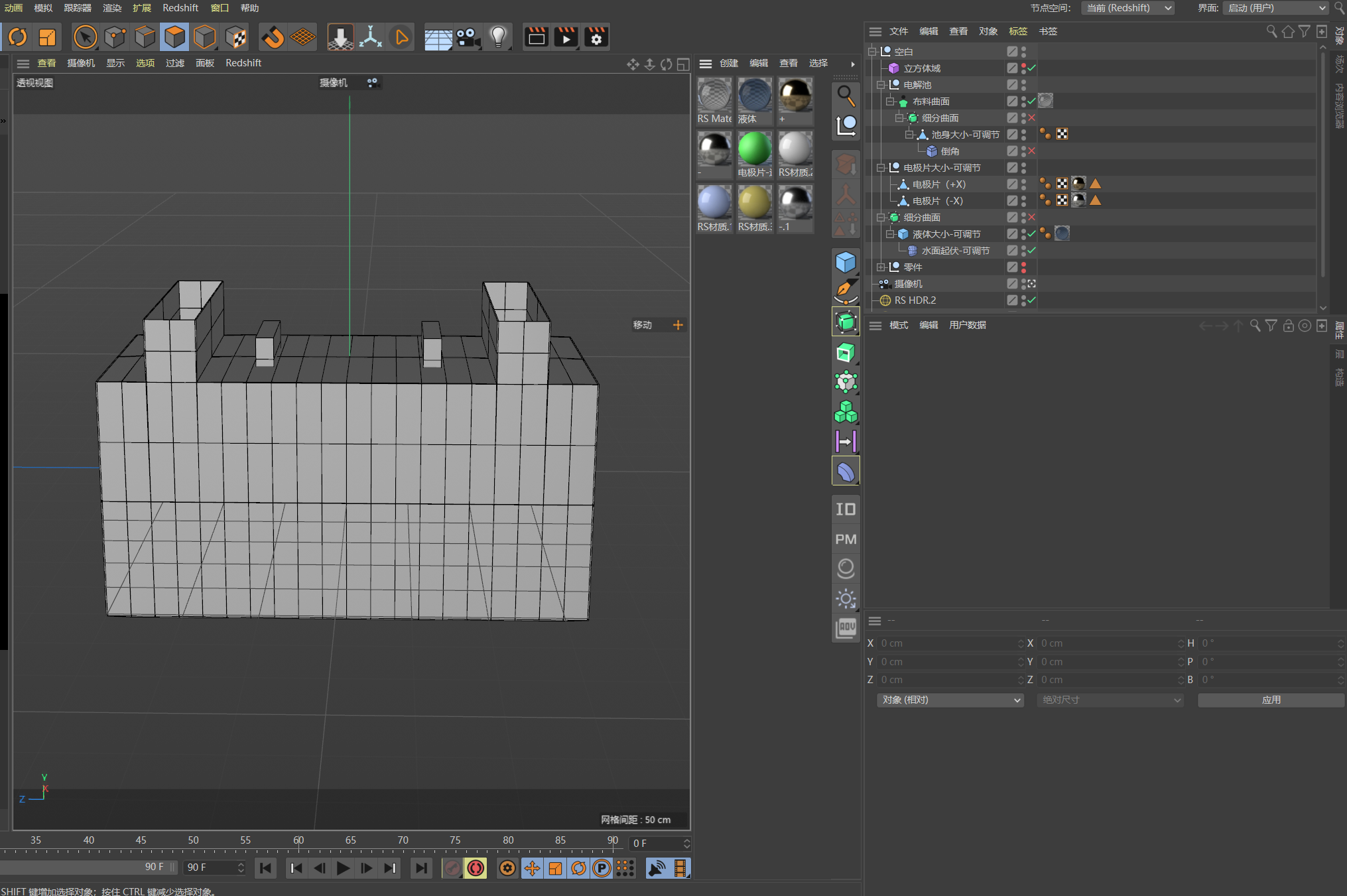Expand the 零件 tree node
This screenshot has width=1347, height=896.
tap(881, 267)
